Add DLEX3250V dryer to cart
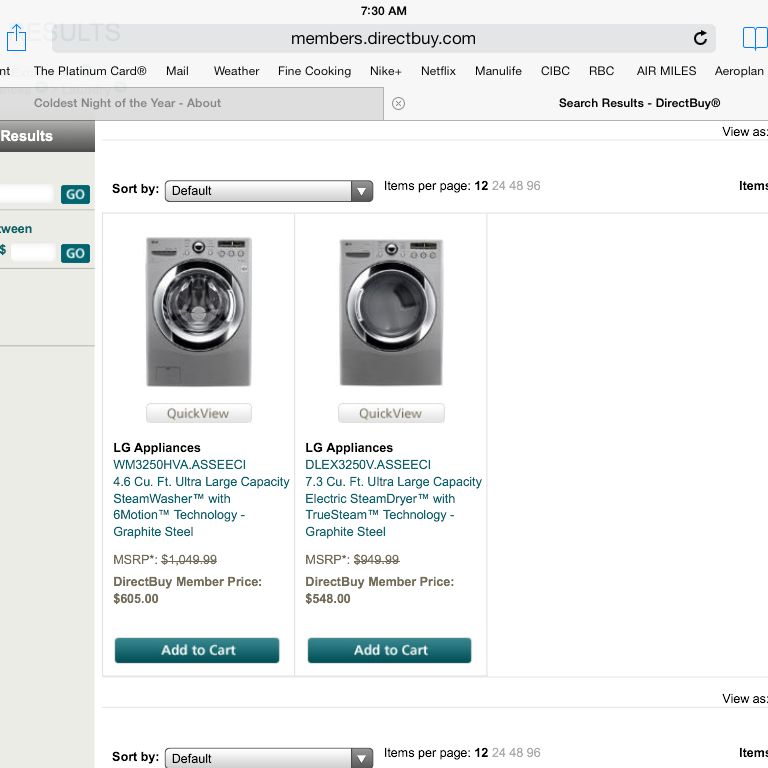Screen dimensions: 768x768 tap(389, 650)
